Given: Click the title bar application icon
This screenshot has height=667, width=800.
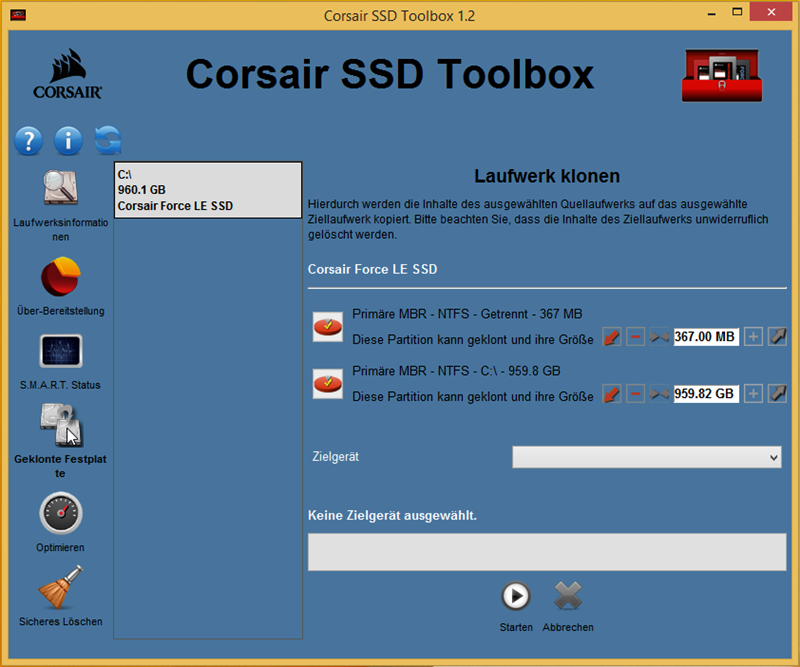Looking at the screenshot, I should tap(18, 15).
